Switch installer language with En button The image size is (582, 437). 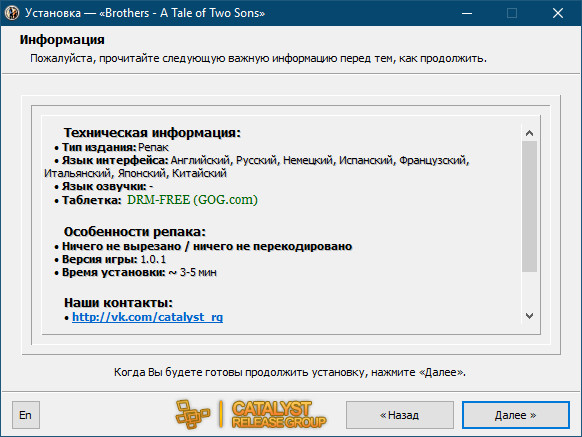26,415
